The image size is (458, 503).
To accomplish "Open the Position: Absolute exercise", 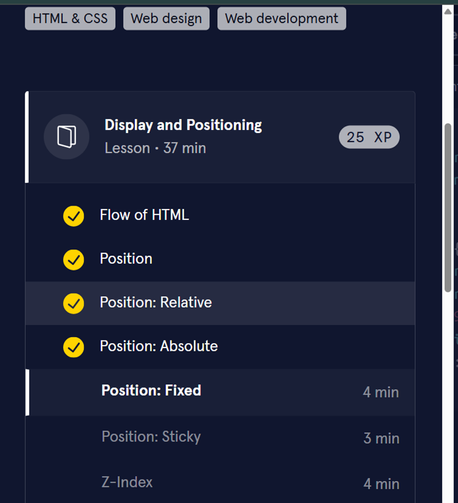I will 220,347.
